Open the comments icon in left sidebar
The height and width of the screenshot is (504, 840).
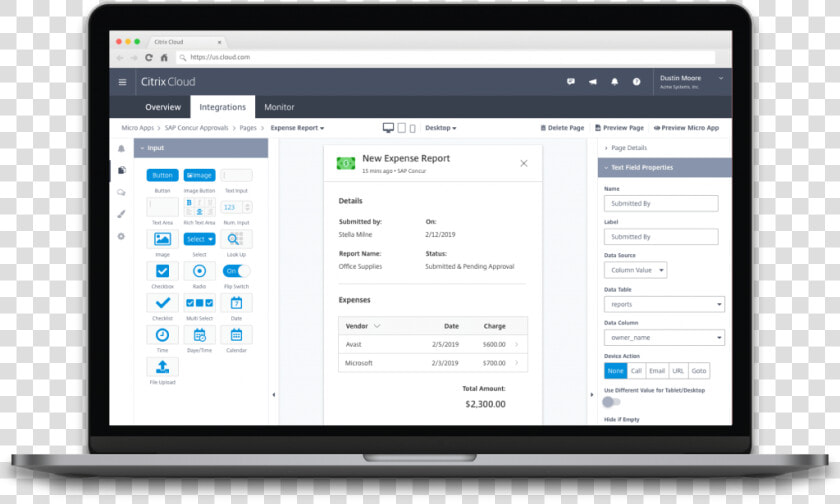point(121,192)
